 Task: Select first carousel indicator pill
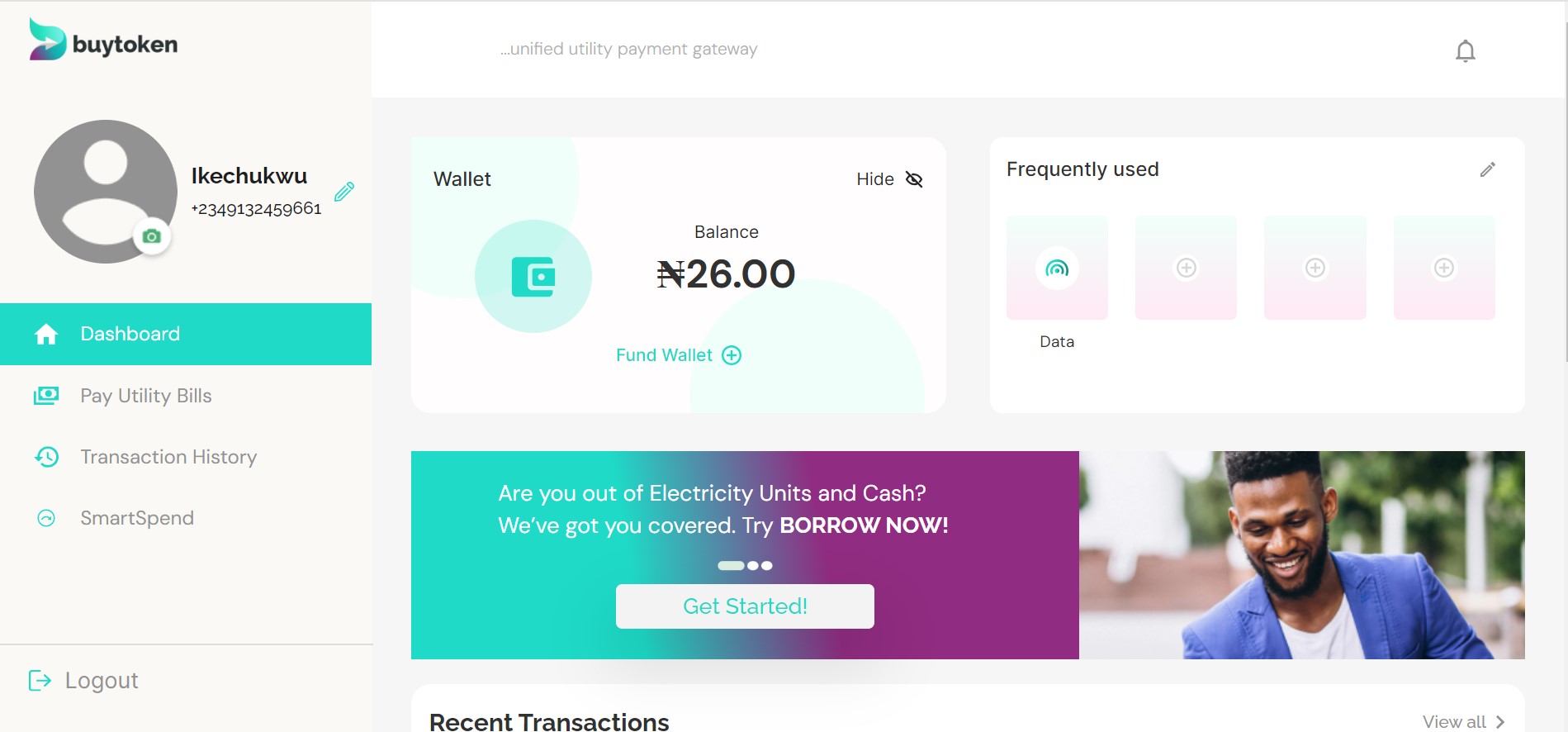(x=731, y=566)
